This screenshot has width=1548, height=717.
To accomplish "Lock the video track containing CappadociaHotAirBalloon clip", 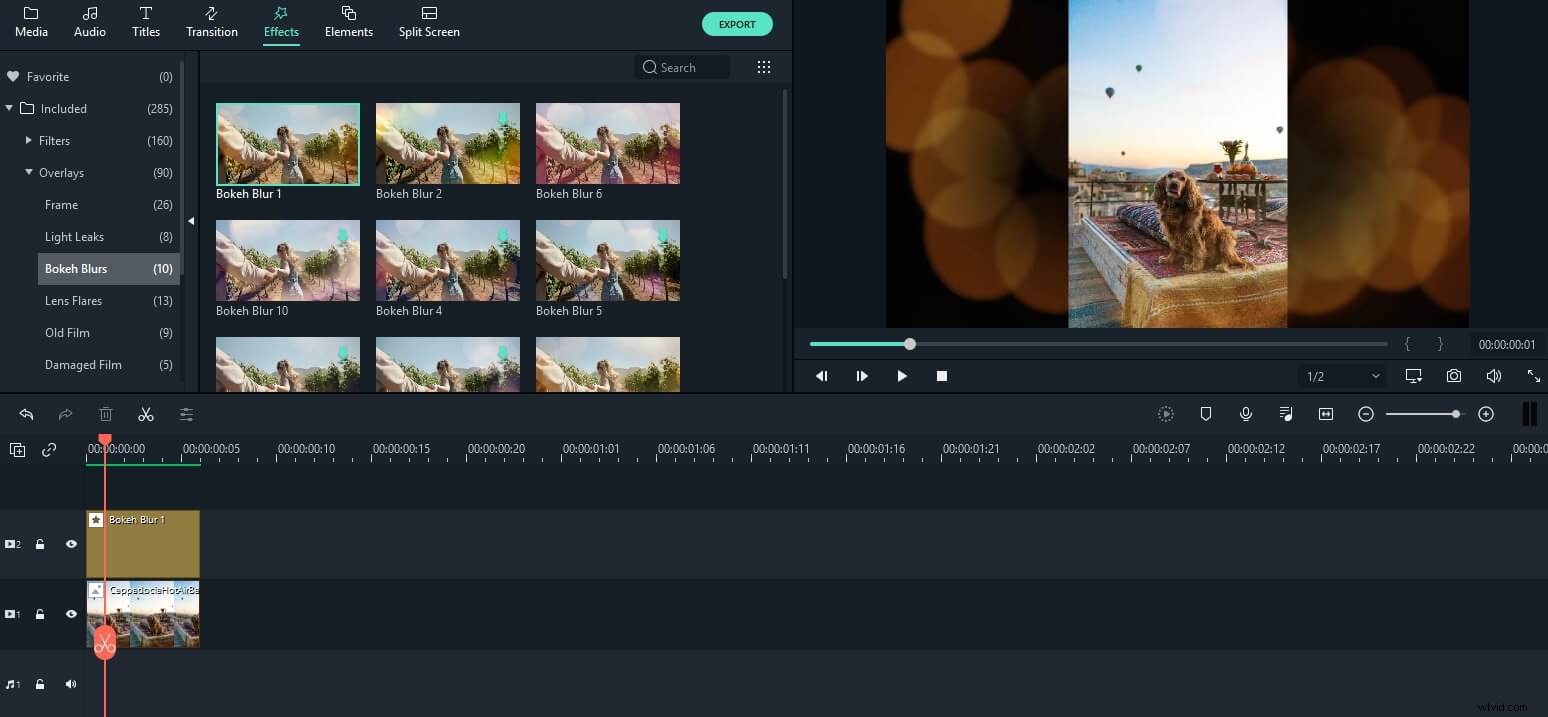I will (40, 614).
